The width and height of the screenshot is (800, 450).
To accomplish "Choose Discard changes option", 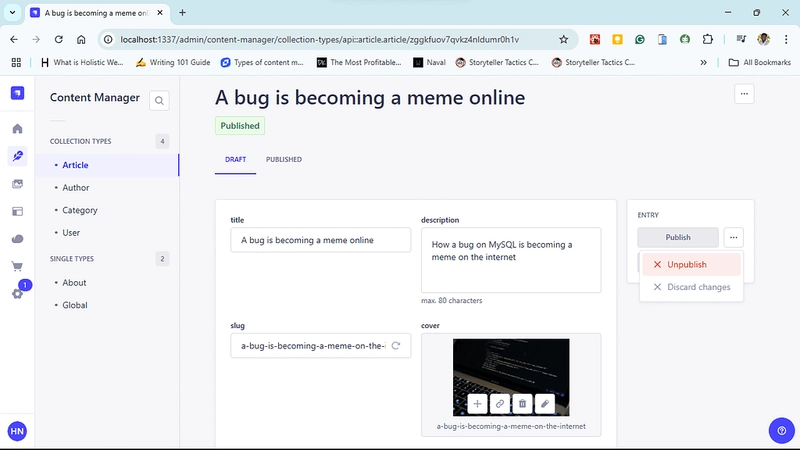I will coord(691,287).
